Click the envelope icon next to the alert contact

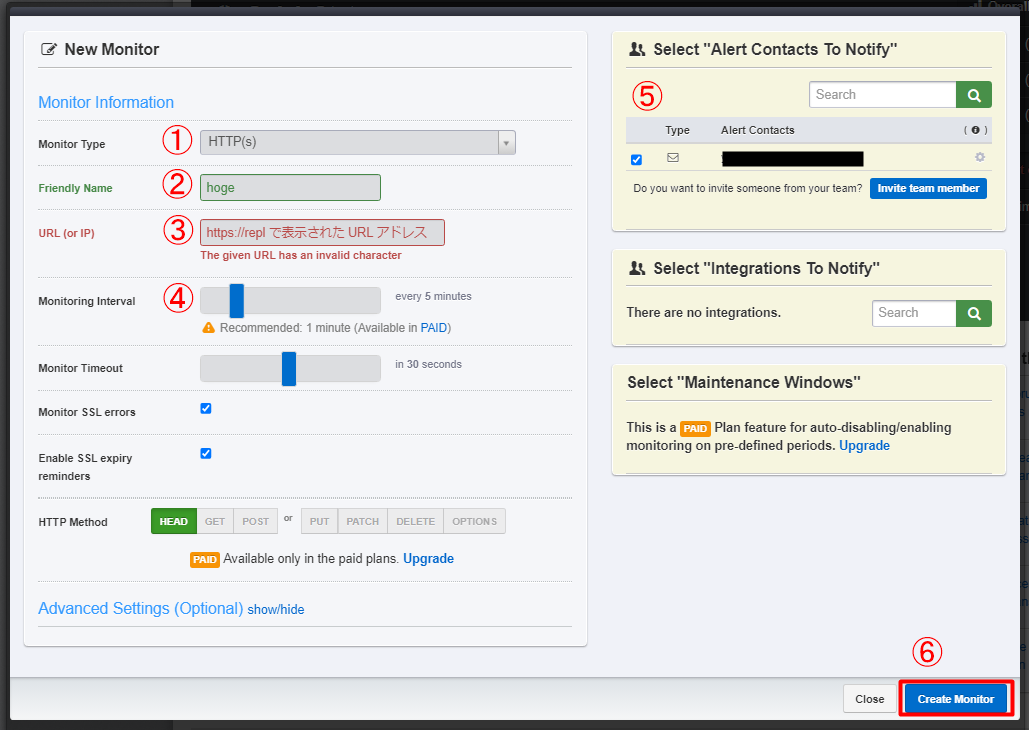[x=672, y=158]
